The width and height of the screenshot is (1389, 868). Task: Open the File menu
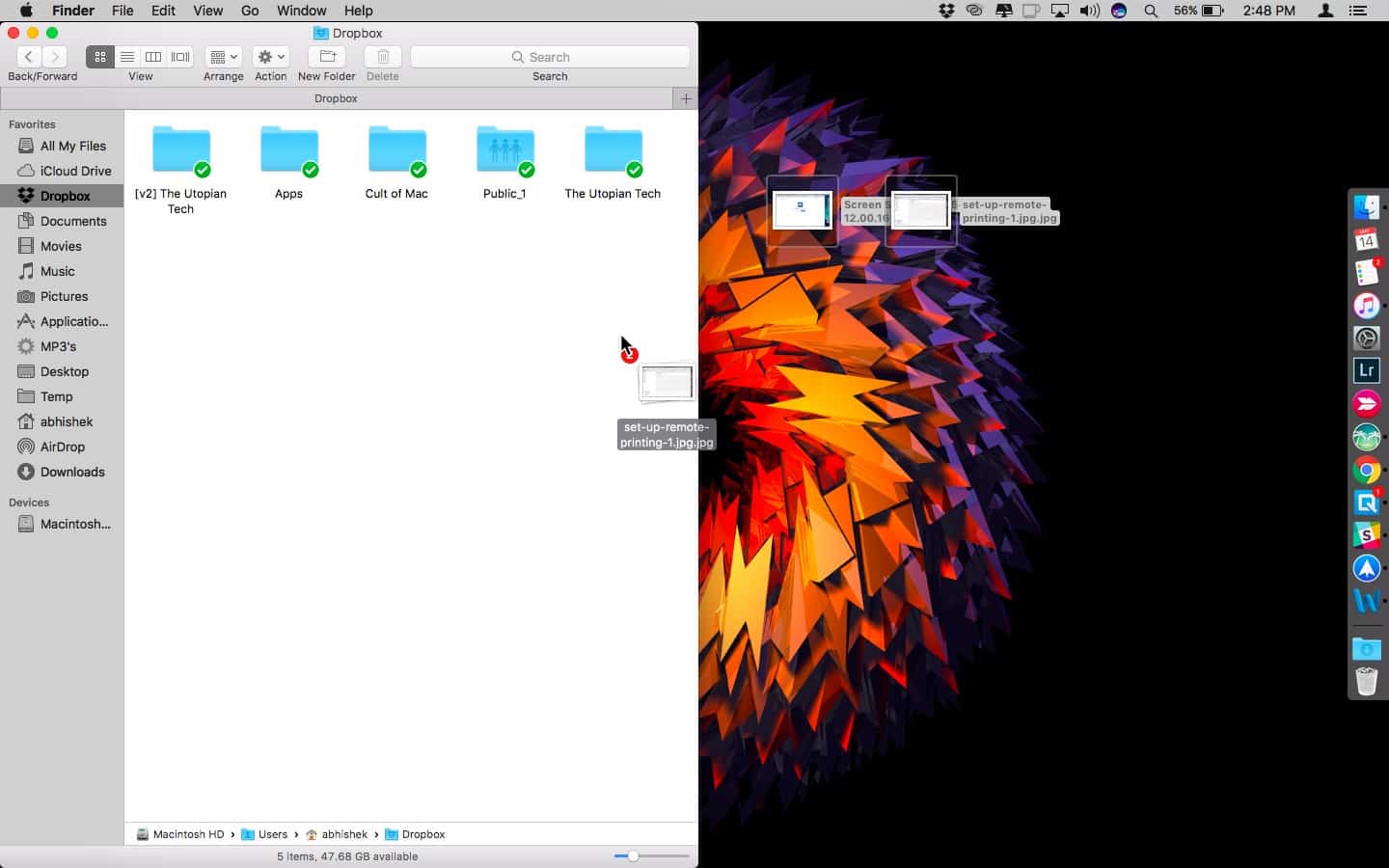point(123,11)
